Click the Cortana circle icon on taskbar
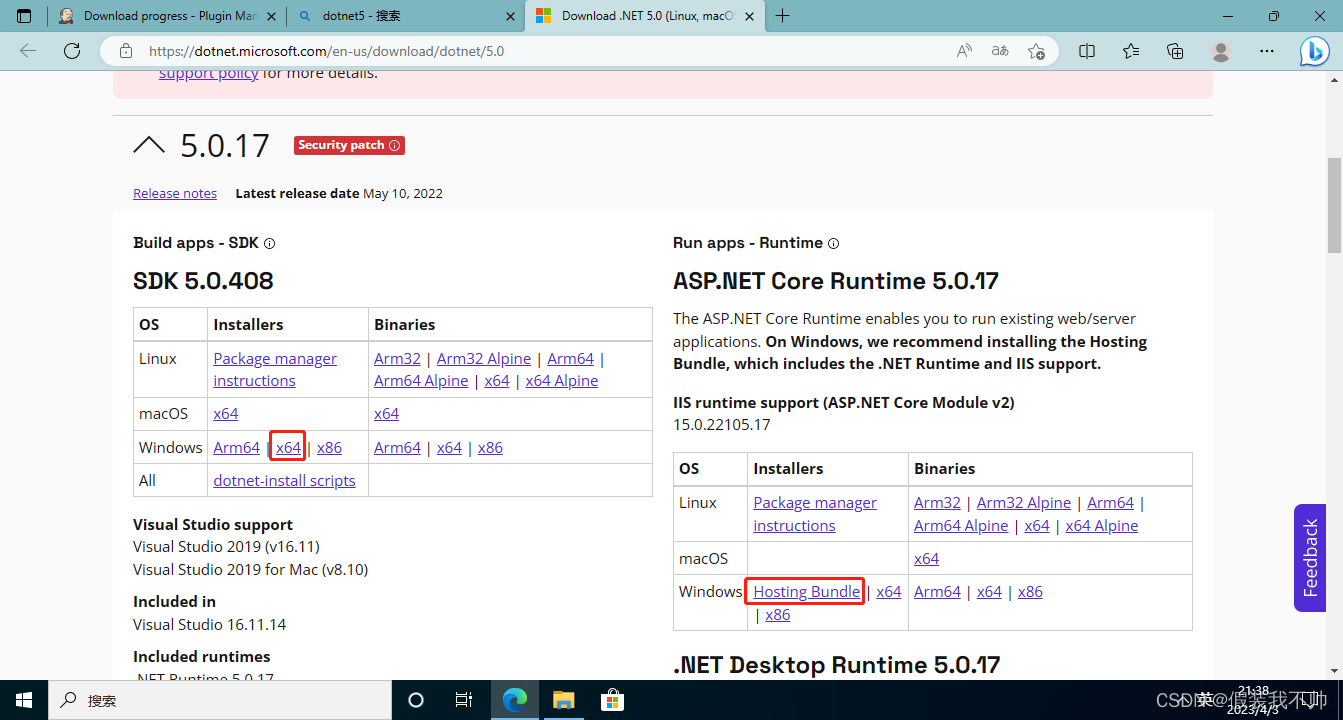 [x=416, y=700]
